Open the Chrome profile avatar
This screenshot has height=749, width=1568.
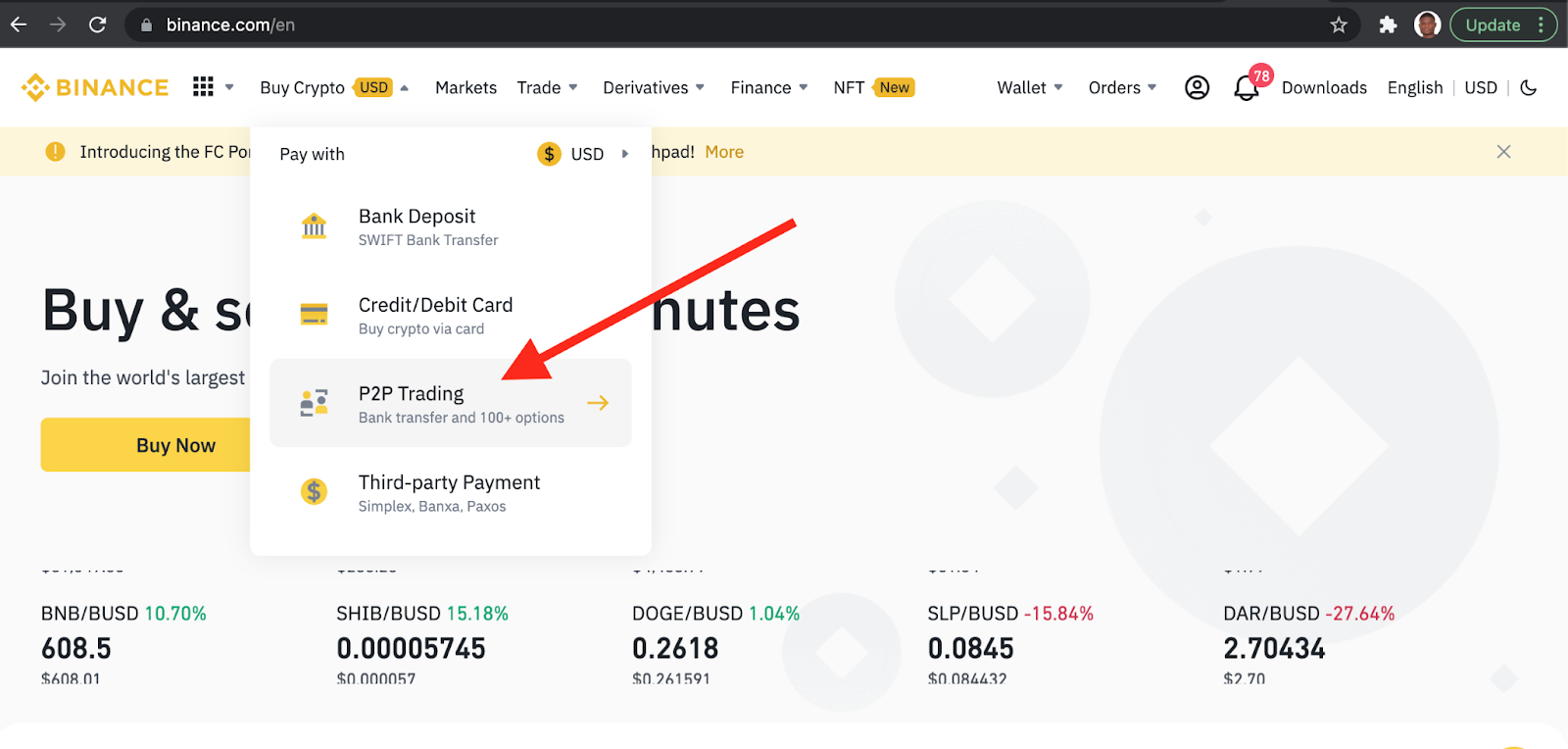[1428, 25]
